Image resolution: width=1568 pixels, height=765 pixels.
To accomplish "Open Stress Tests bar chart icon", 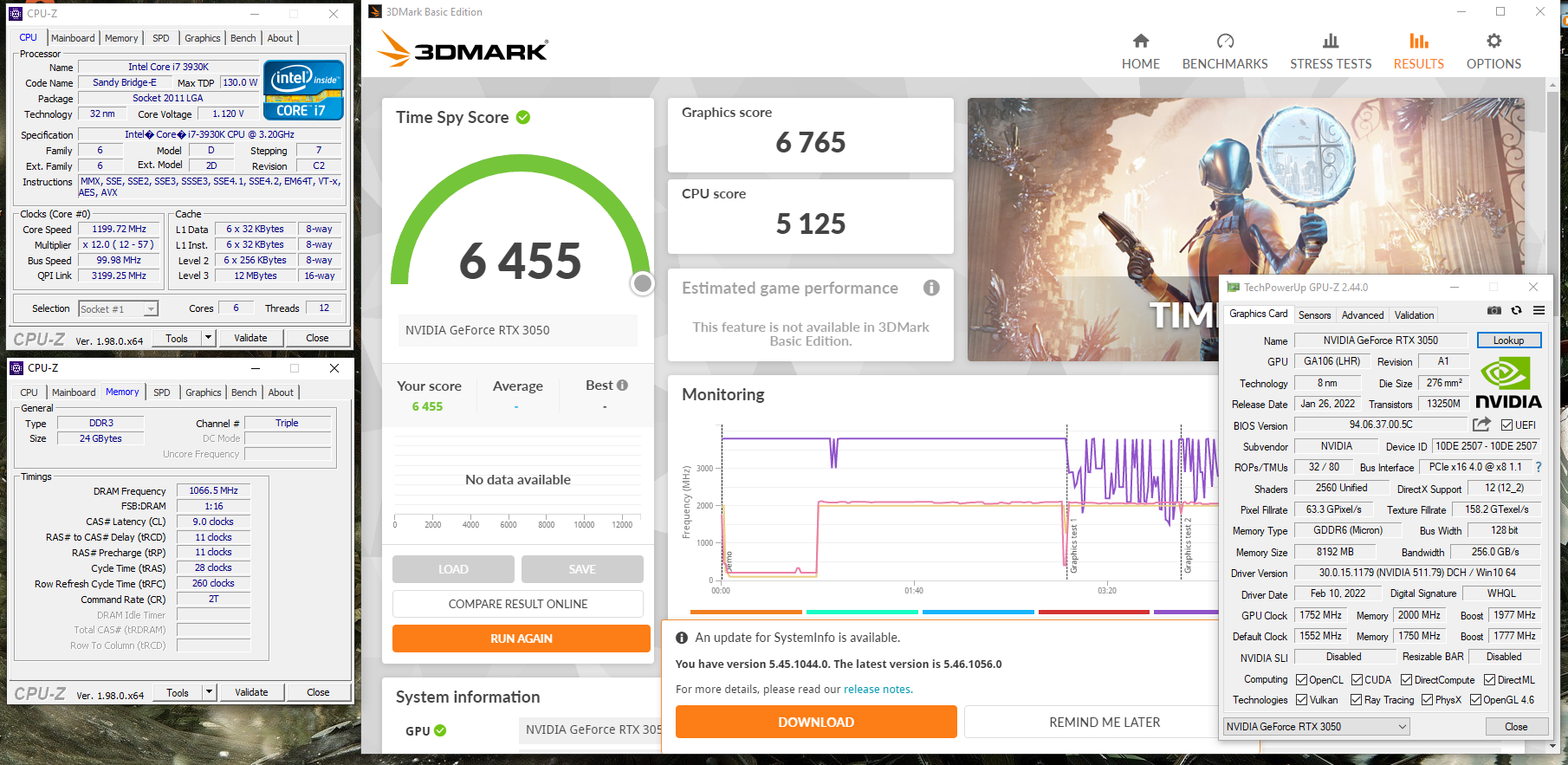I will point(1330,41).
